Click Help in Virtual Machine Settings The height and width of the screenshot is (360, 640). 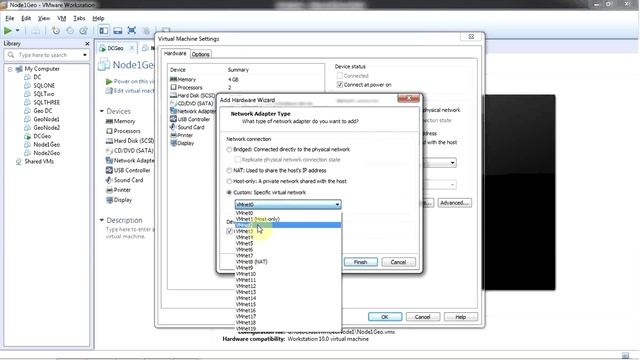(460, 317)
